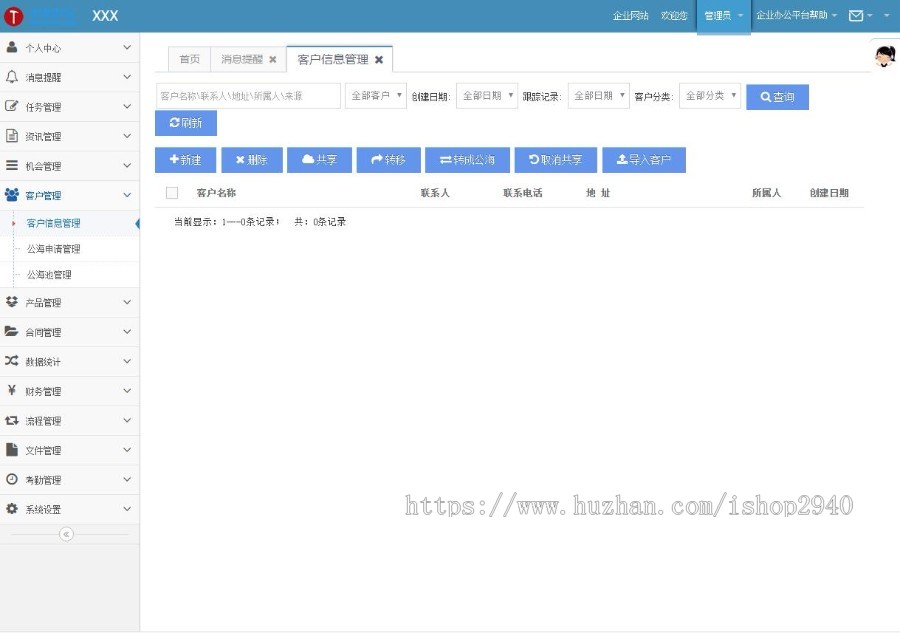Open the 个人中心 person icon in sidebar
The height and width of the screenshot is (633, 900).
pos(10,47)
